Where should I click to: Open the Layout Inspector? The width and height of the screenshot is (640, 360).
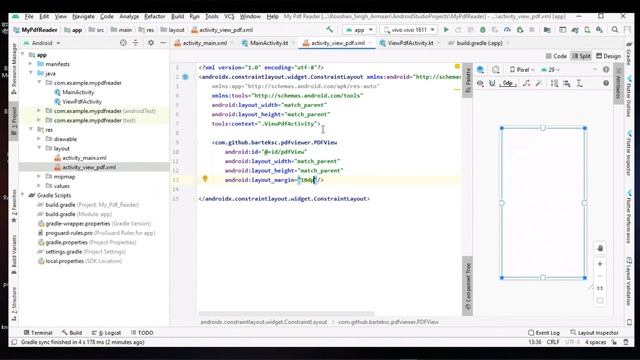coord(594,333)
